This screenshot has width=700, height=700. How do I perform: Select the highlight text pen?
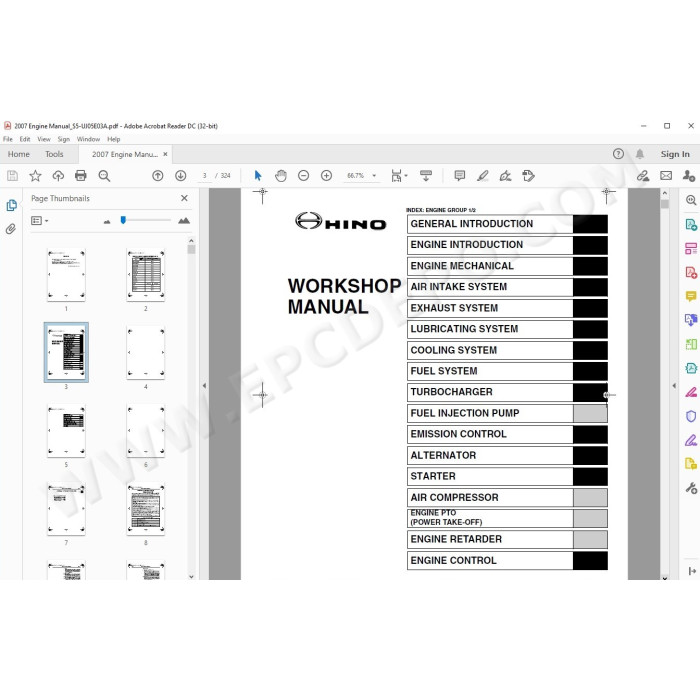coord(482,176)
